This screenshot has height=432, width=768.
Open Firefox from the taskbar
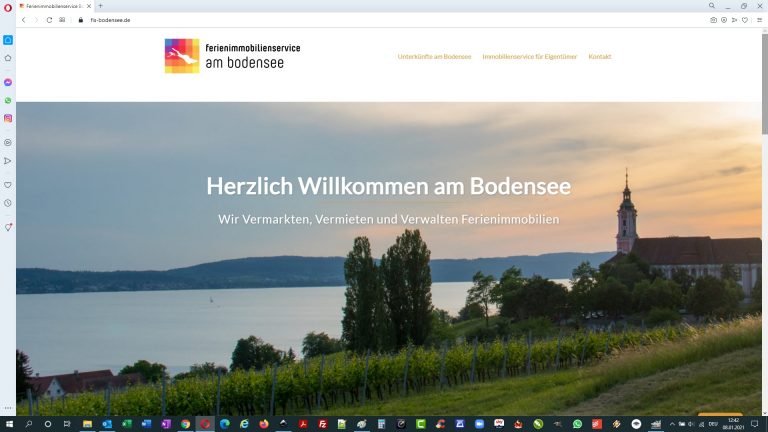point(264,424)
